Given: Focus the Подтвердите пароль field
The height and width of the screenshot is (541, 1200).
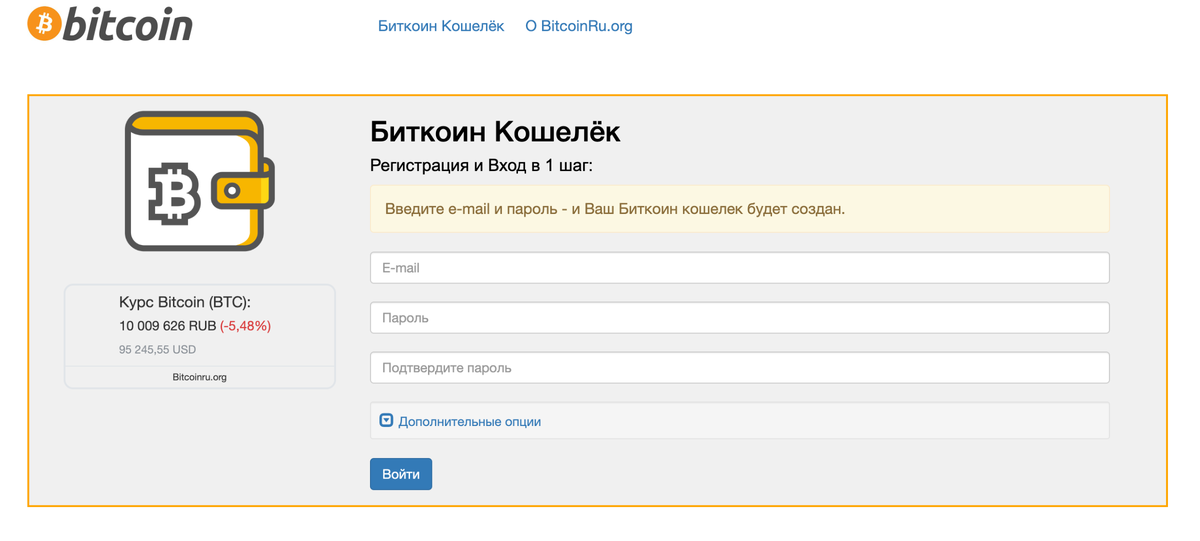Looking at the screenshot, I should coord(740,368).
